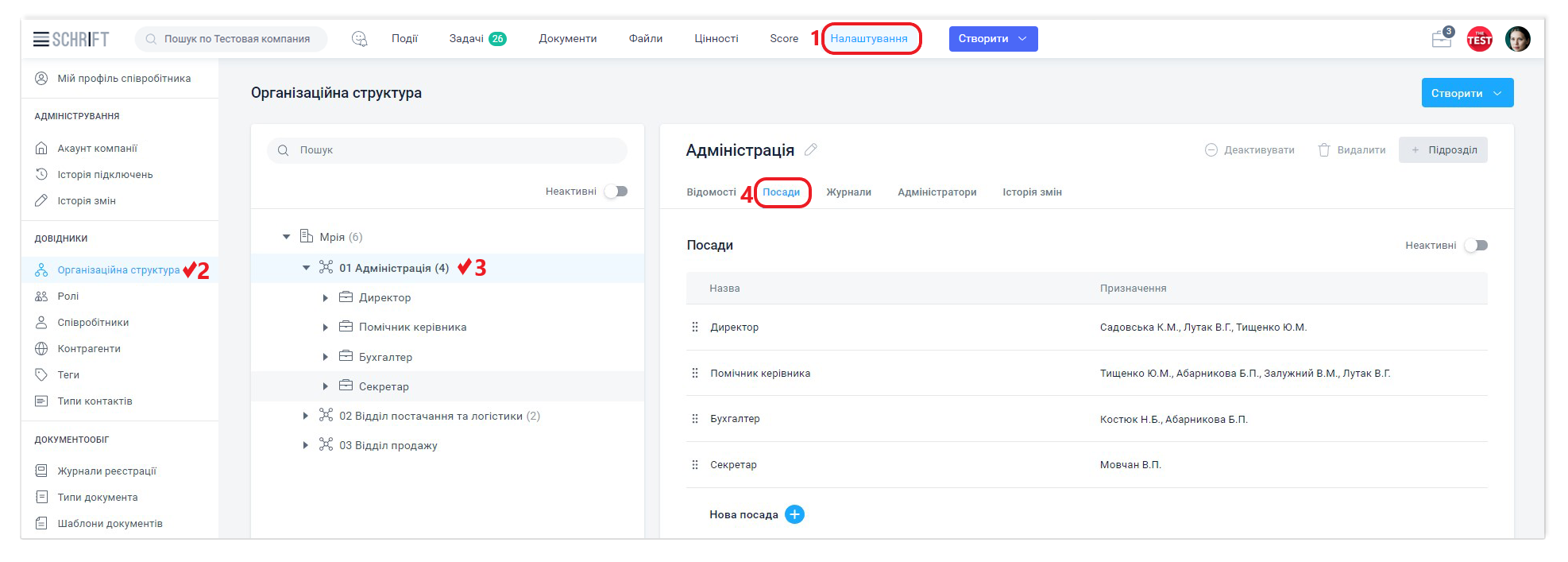Expand the Секретар position in the tree
This screenshot has width=1568, height=562.
tap(326, 386)
